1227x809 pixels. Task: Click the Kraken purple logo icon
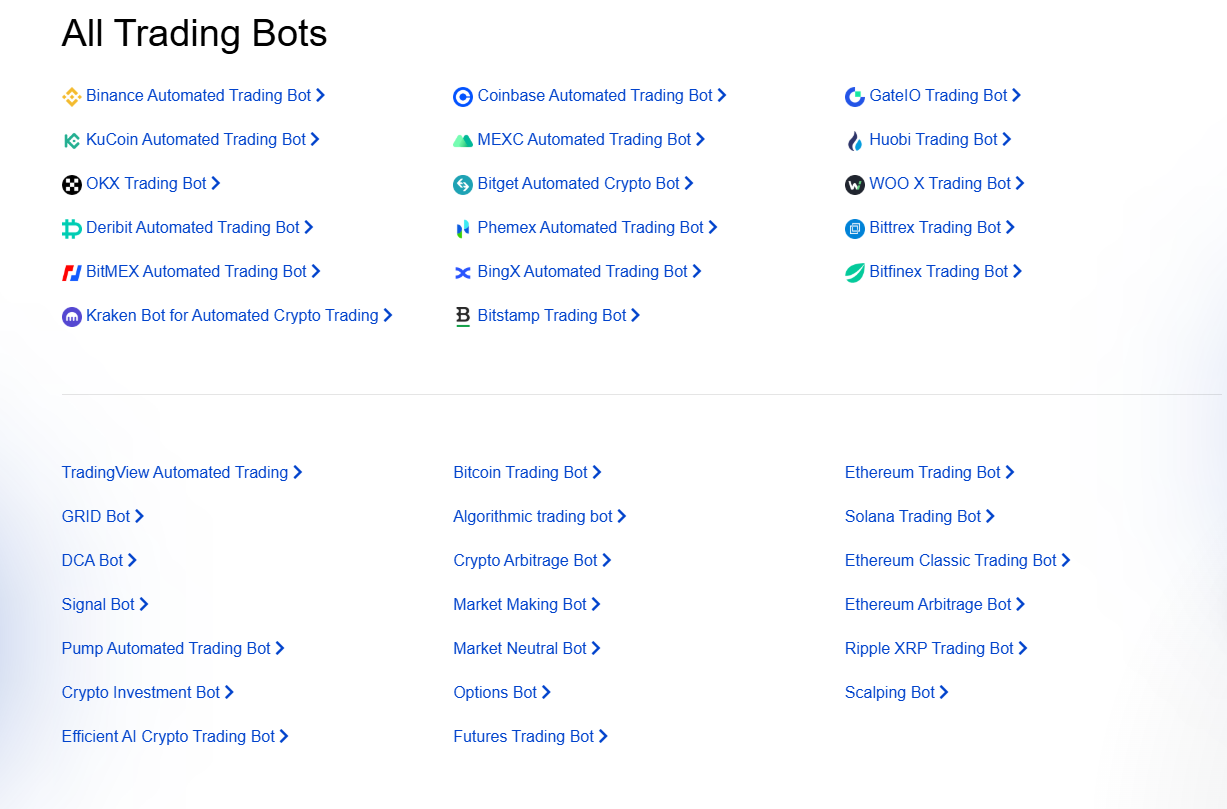71,317
